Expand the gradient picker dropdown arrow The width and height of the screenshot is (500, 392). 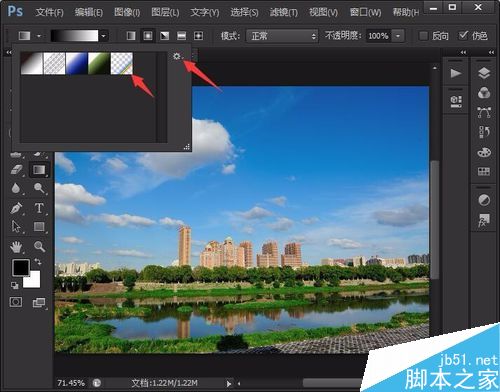[104, 36]
